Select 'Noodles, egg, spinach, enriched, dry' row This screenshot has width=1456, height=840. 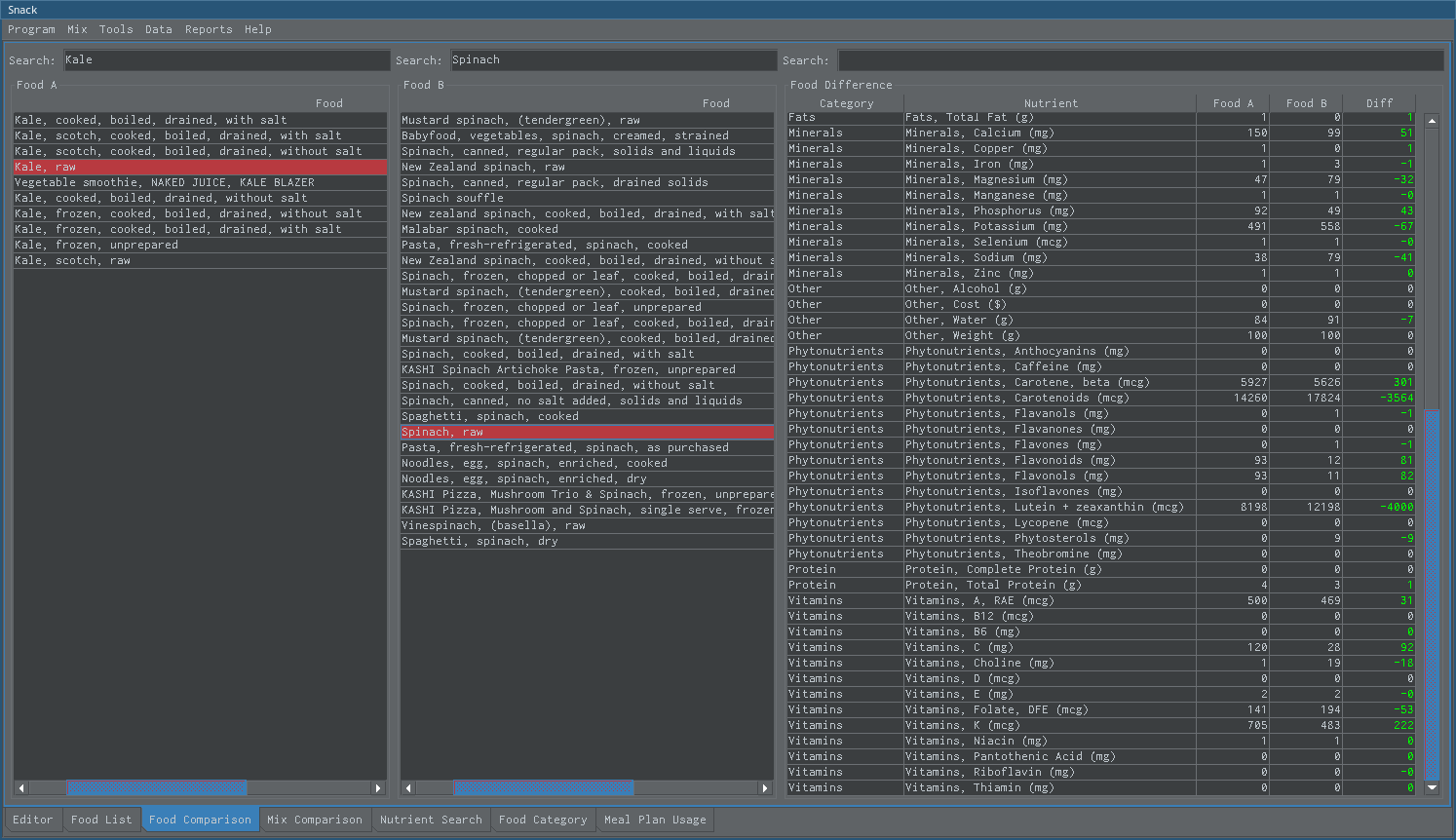587,479
